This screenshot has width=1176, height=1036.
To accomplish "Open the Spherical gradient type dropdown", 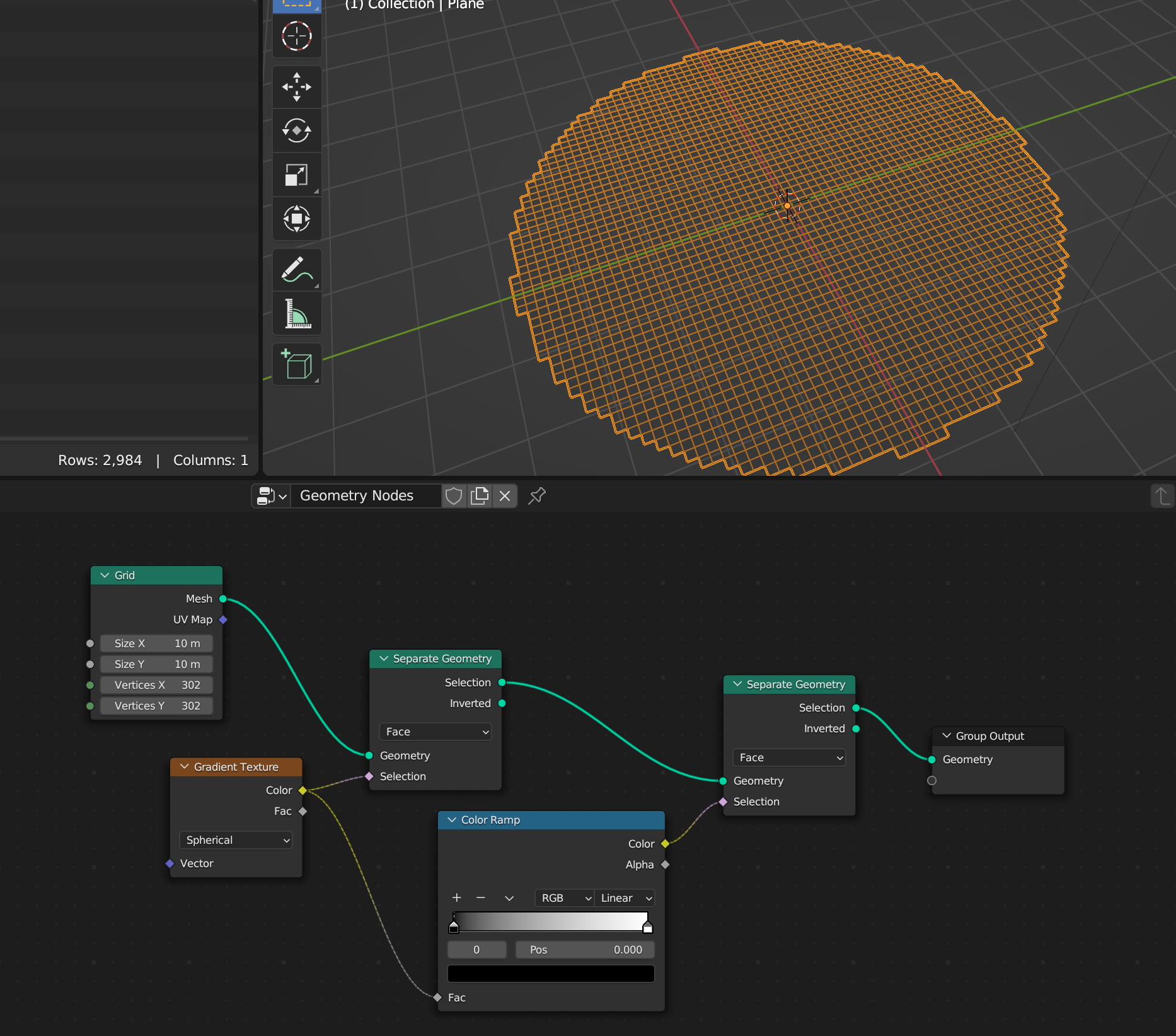I will point(236,840).
